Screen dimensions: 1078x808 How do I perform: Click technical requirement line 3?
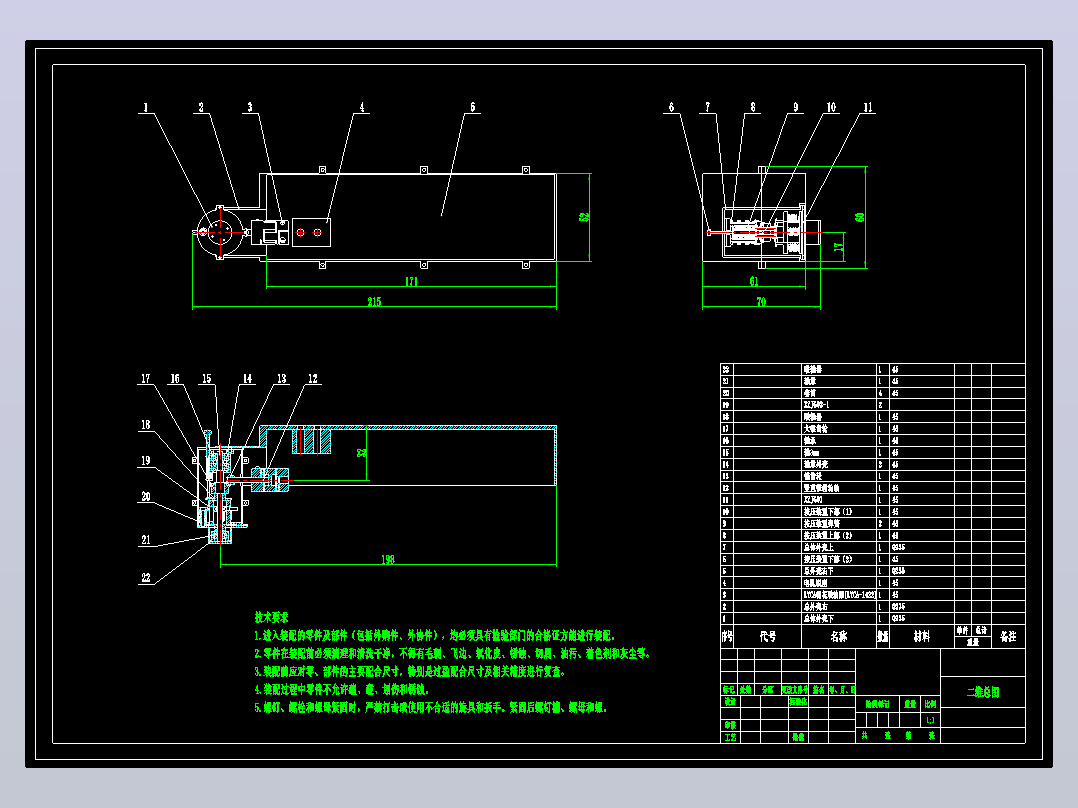pyautogui.click(x=410, y=672)
